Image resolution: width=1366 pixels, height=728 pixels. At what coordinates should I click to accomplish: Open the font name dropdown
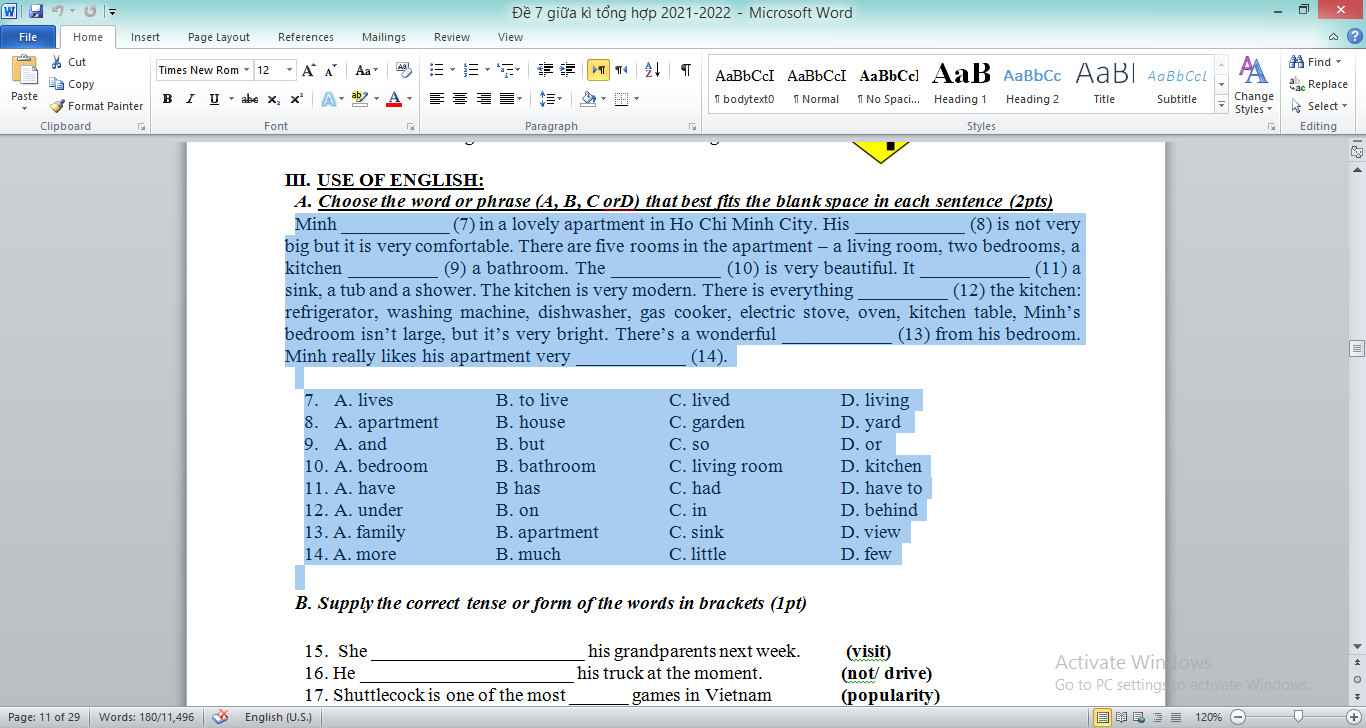246,70
